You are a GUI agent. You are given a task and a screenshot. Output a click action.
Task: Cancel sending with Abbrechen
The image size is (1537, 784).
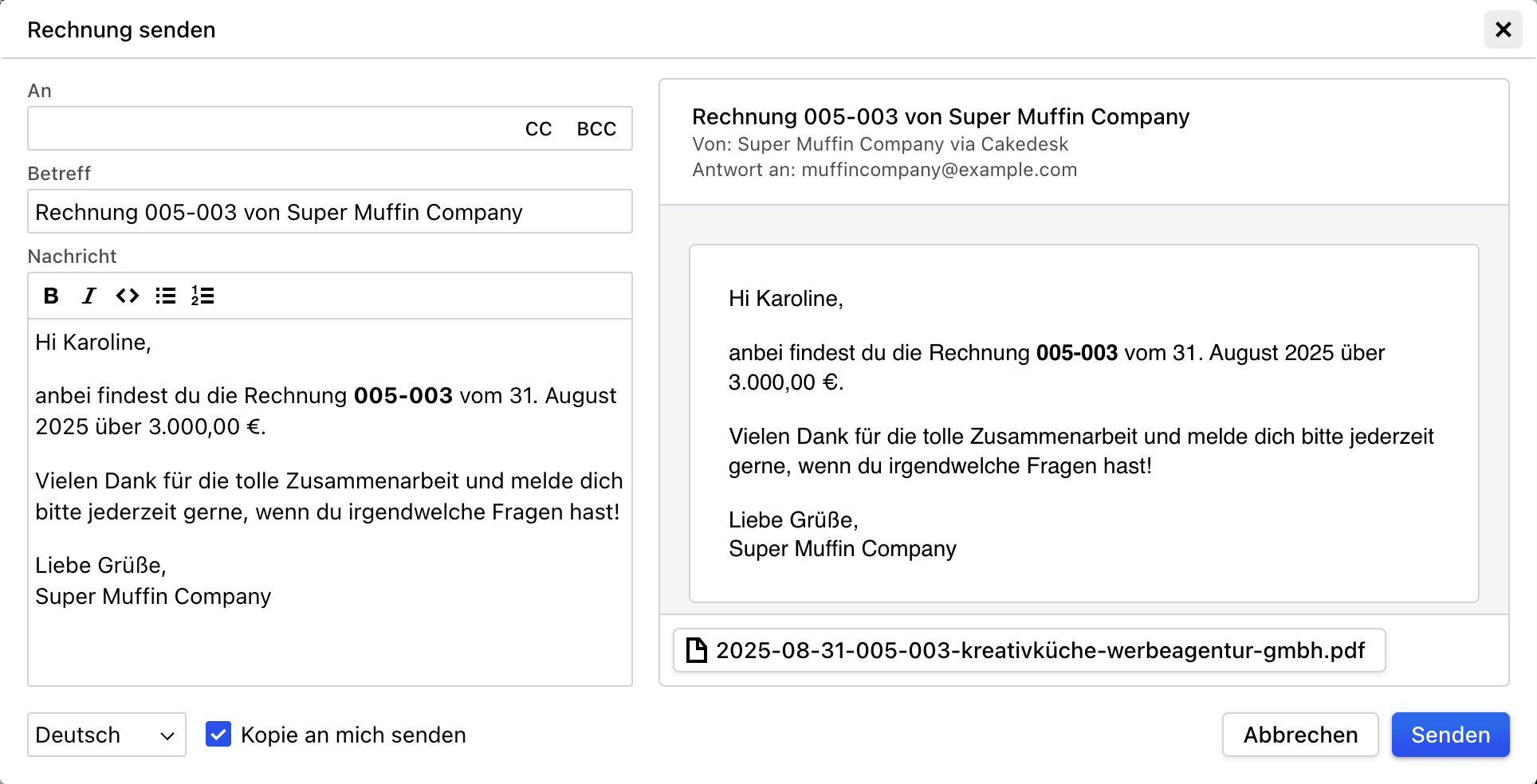pos(1300,734)
